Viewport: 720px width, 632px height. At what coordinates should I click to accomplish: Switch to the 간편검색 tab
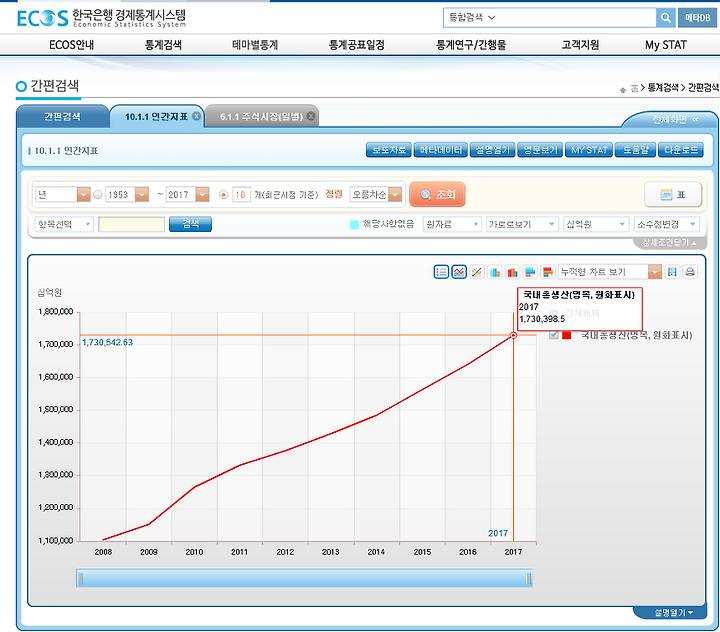pos(62,117)
